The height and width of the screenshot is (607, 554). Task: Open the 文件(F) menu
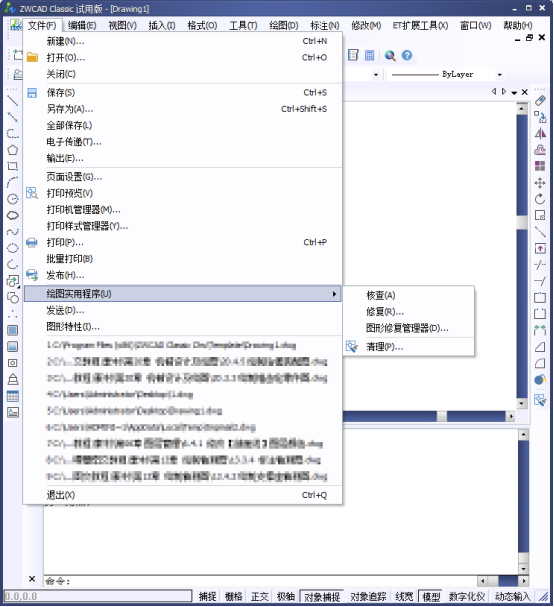coord(42,26)
